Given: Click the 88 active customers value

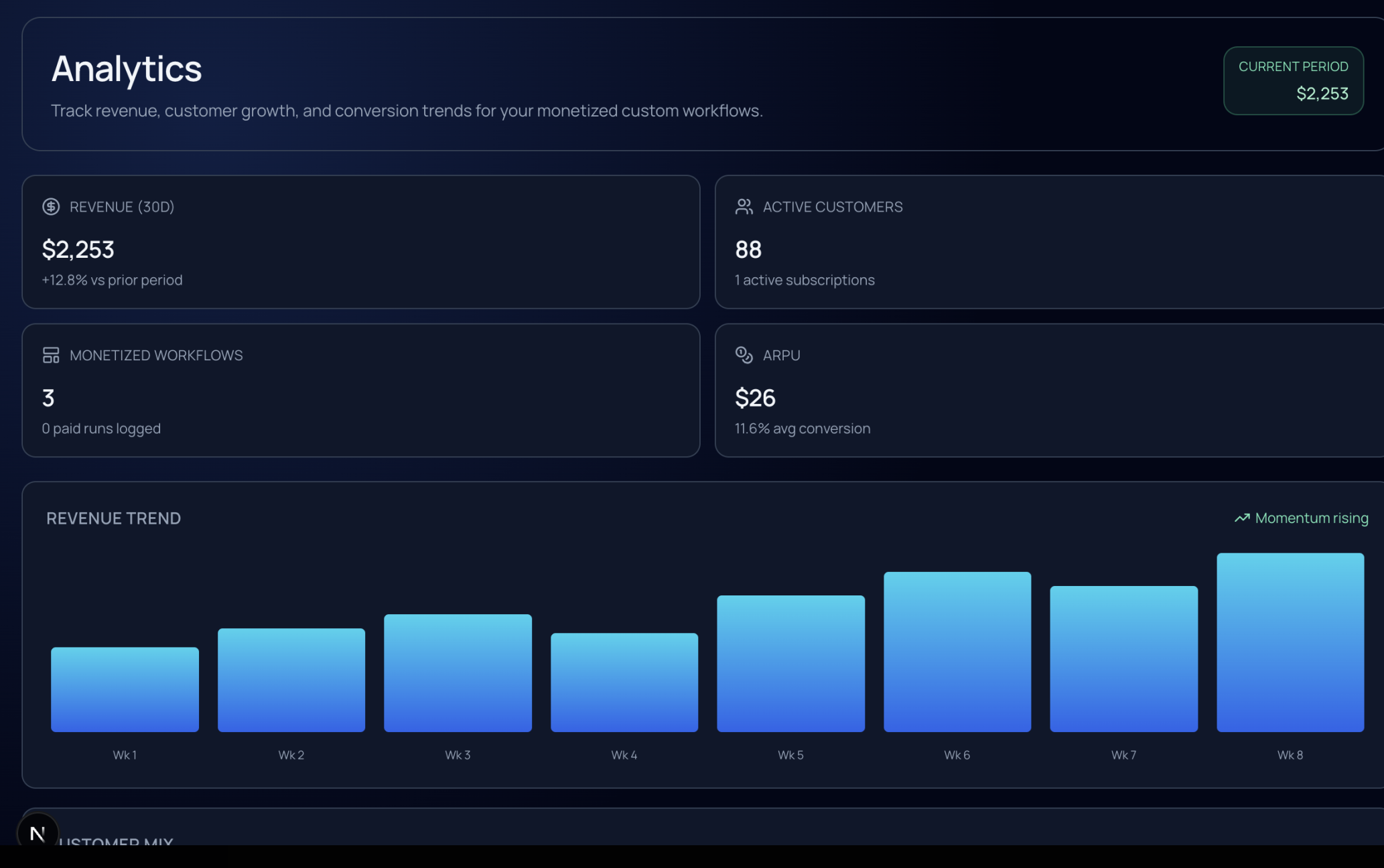Looking at the screenshot, I should coord(748,250).
